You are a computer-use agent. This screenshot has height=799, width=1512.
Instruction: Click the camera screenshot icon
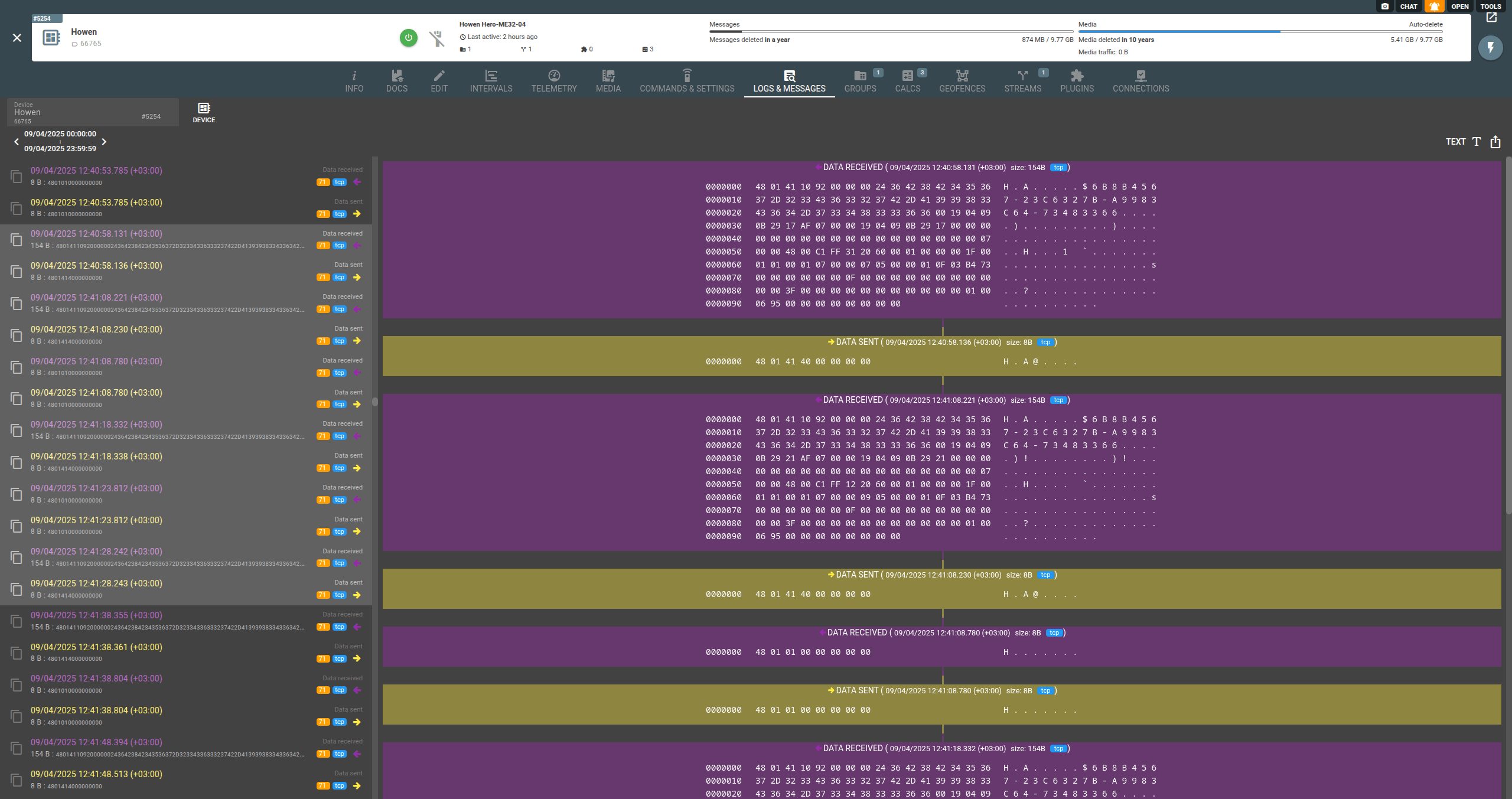[x=1385, y=6]
